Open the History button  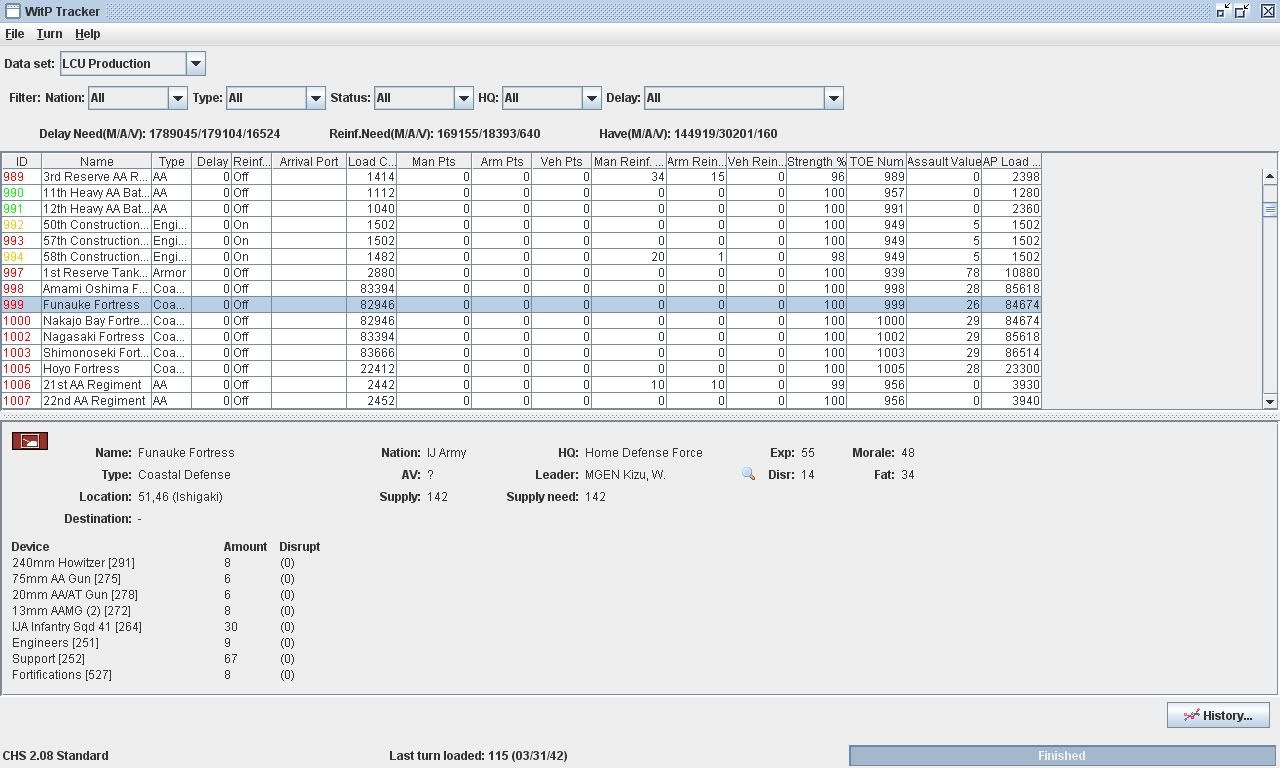(1218, 715)
